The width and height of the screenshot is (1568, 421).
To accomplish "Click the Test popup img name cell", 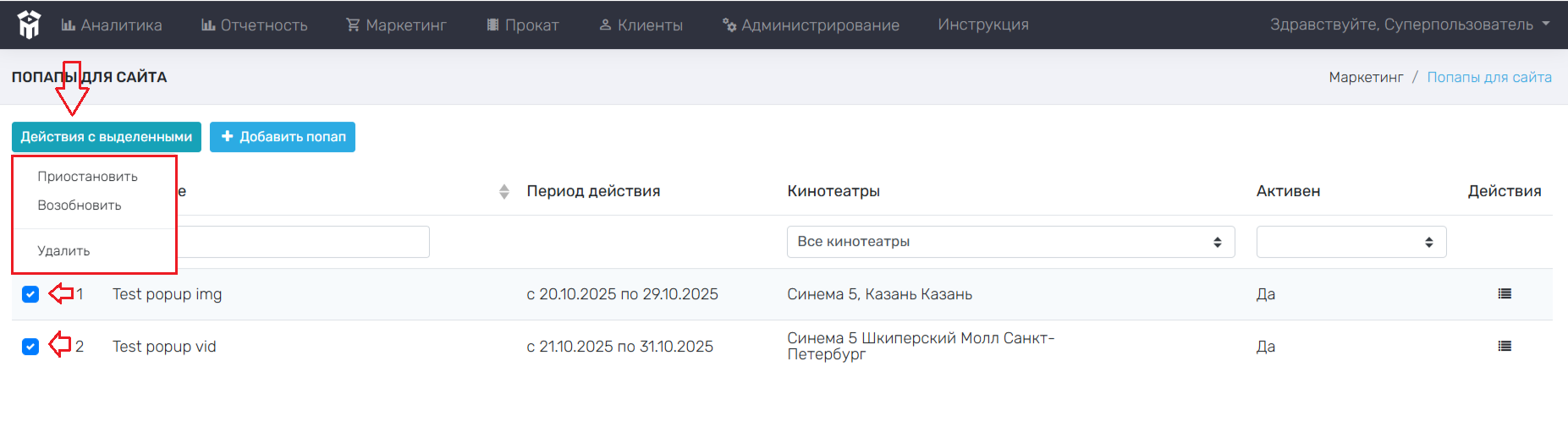I will (x=168, y=294).
